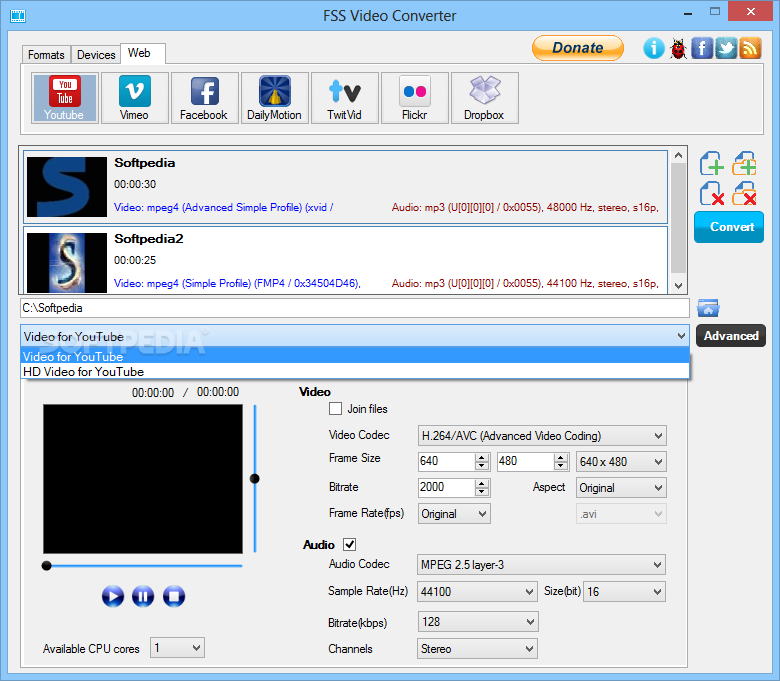Choose the Vimeo preset icon
The height and width of the screenshot is (681, 780).
[135, 97]
